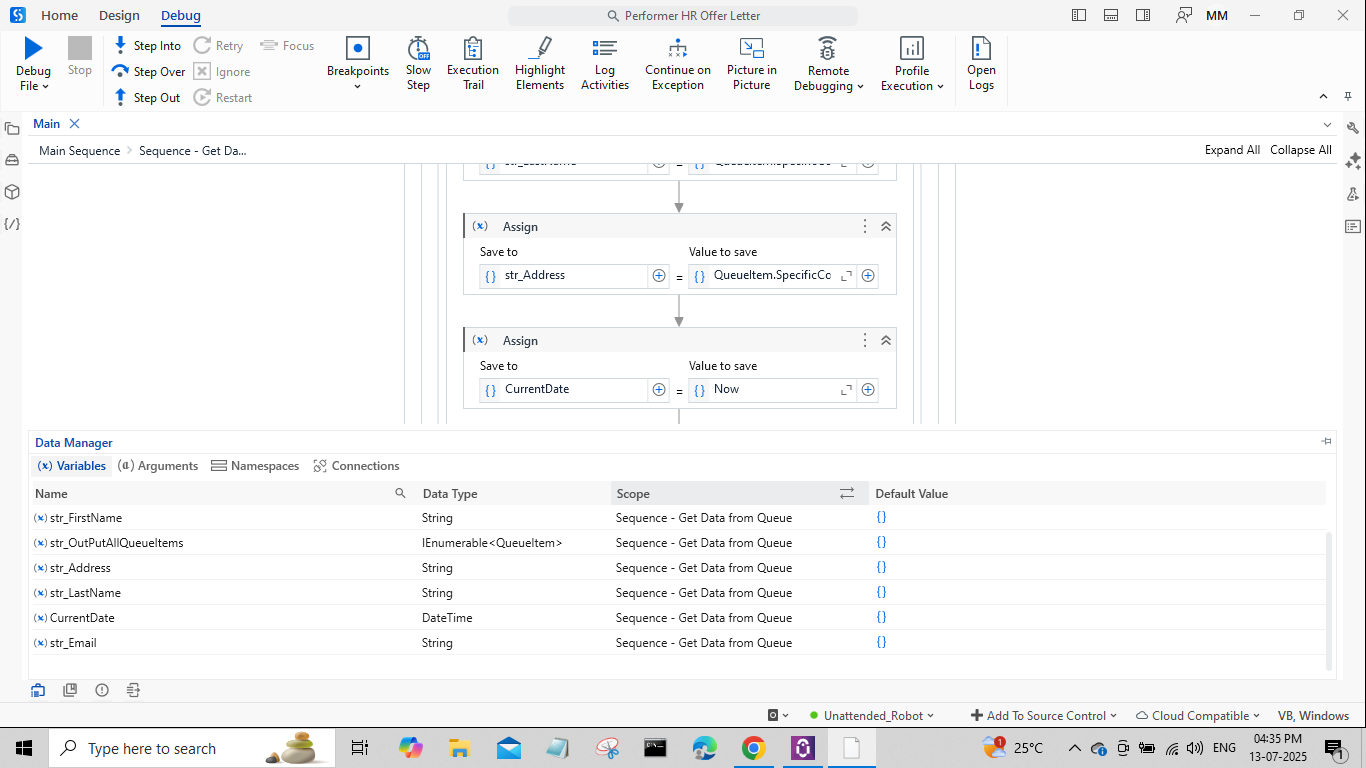The image size is (1366, 768).
Task: Select the Debug ribbon tab
Action: (181, 15)
